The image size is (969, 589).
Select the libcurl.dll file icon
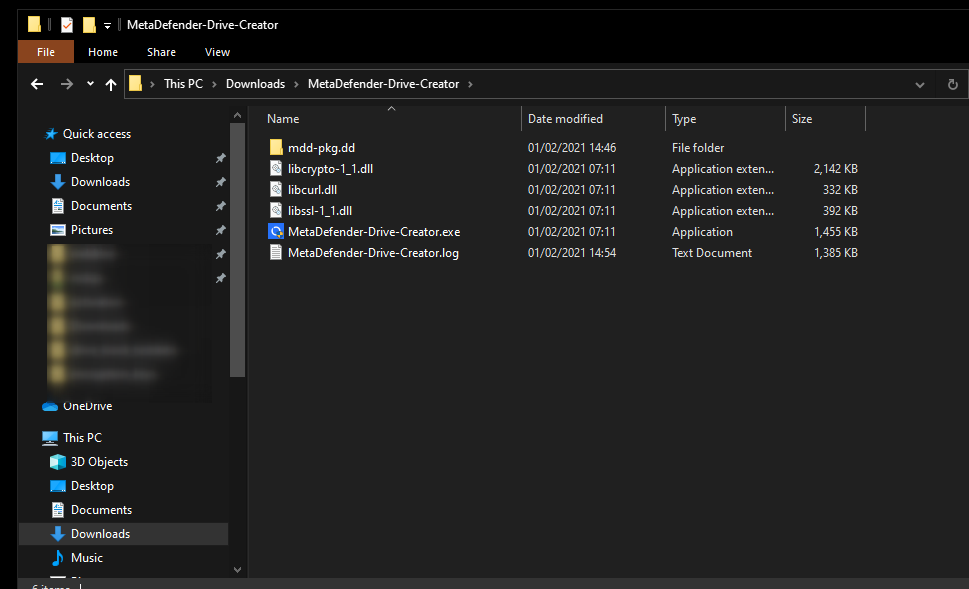[x=276, y=189]
